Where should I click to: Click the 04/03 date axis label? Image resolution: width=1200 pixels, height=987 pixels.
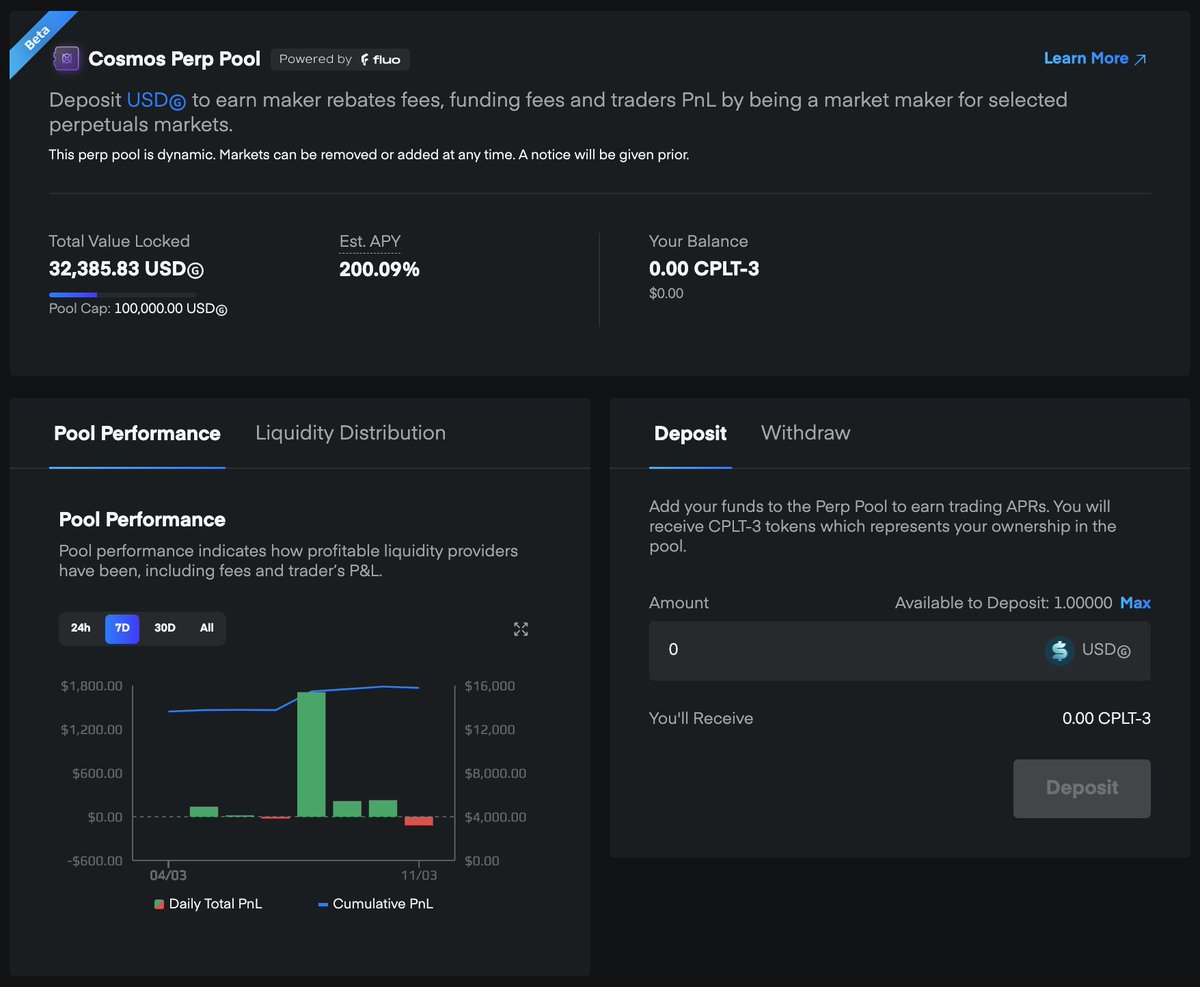click(168, 875)
